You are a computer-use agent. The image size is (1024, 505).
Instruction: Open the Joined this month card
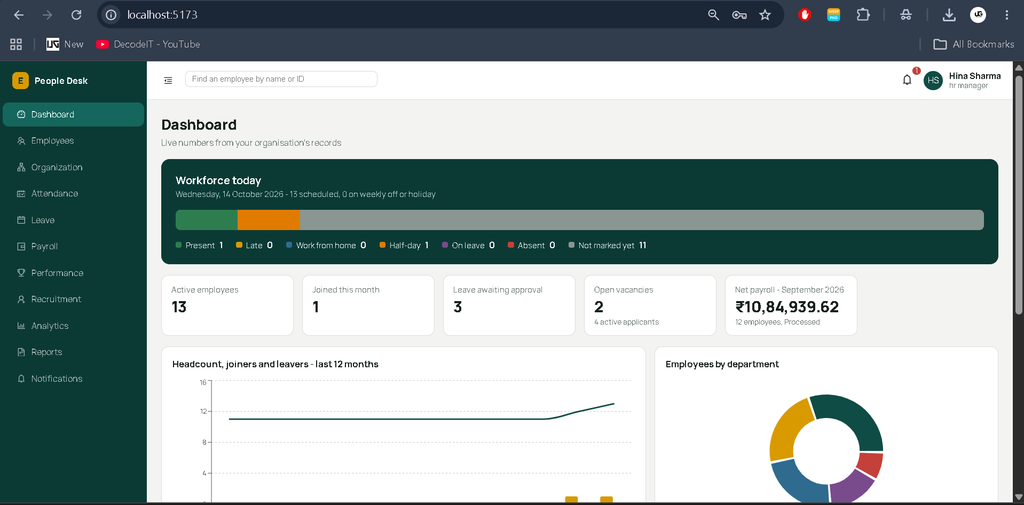point(368,305)
